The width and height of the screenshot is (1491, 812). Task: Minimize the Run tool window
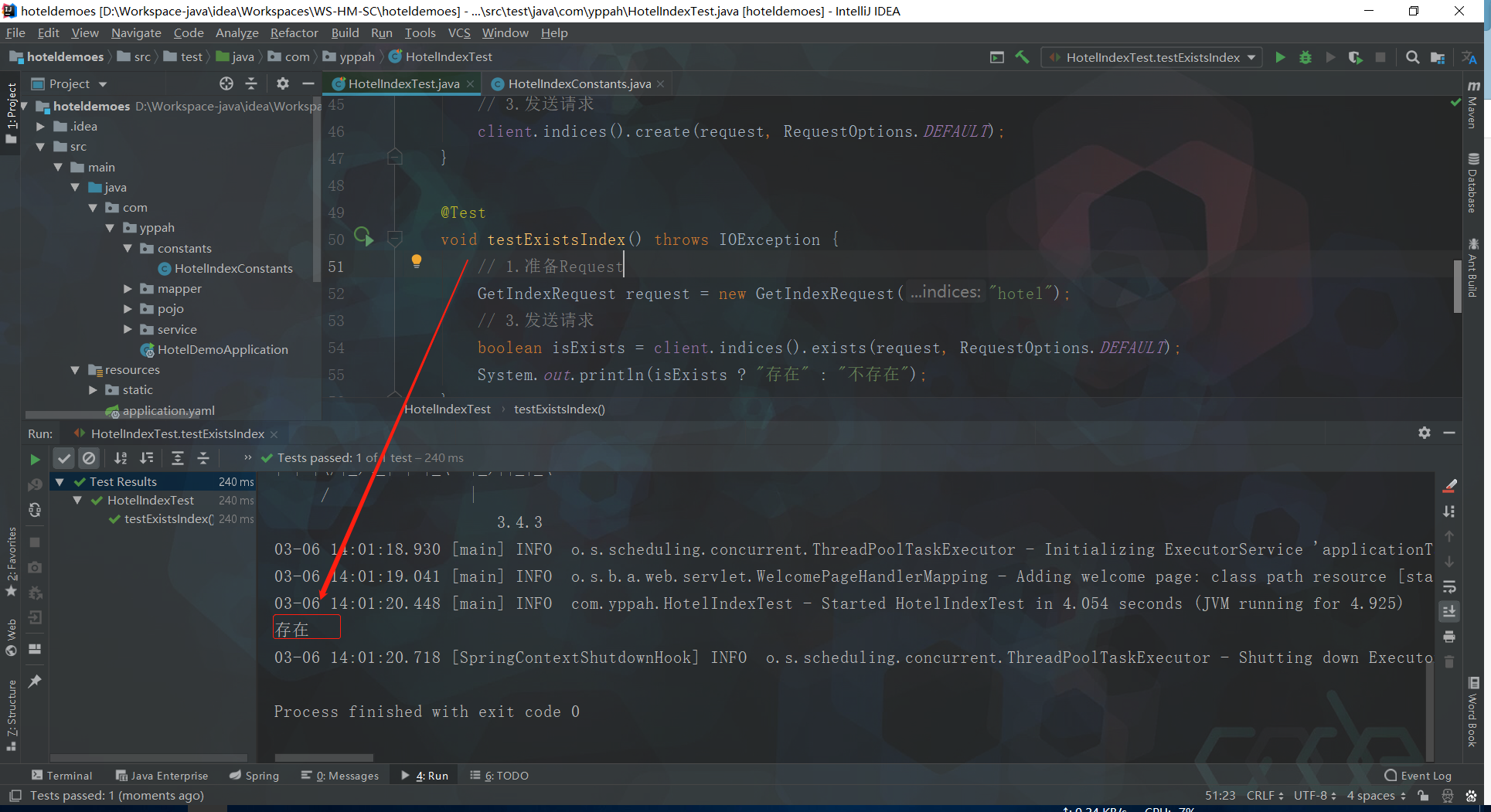1449,433
